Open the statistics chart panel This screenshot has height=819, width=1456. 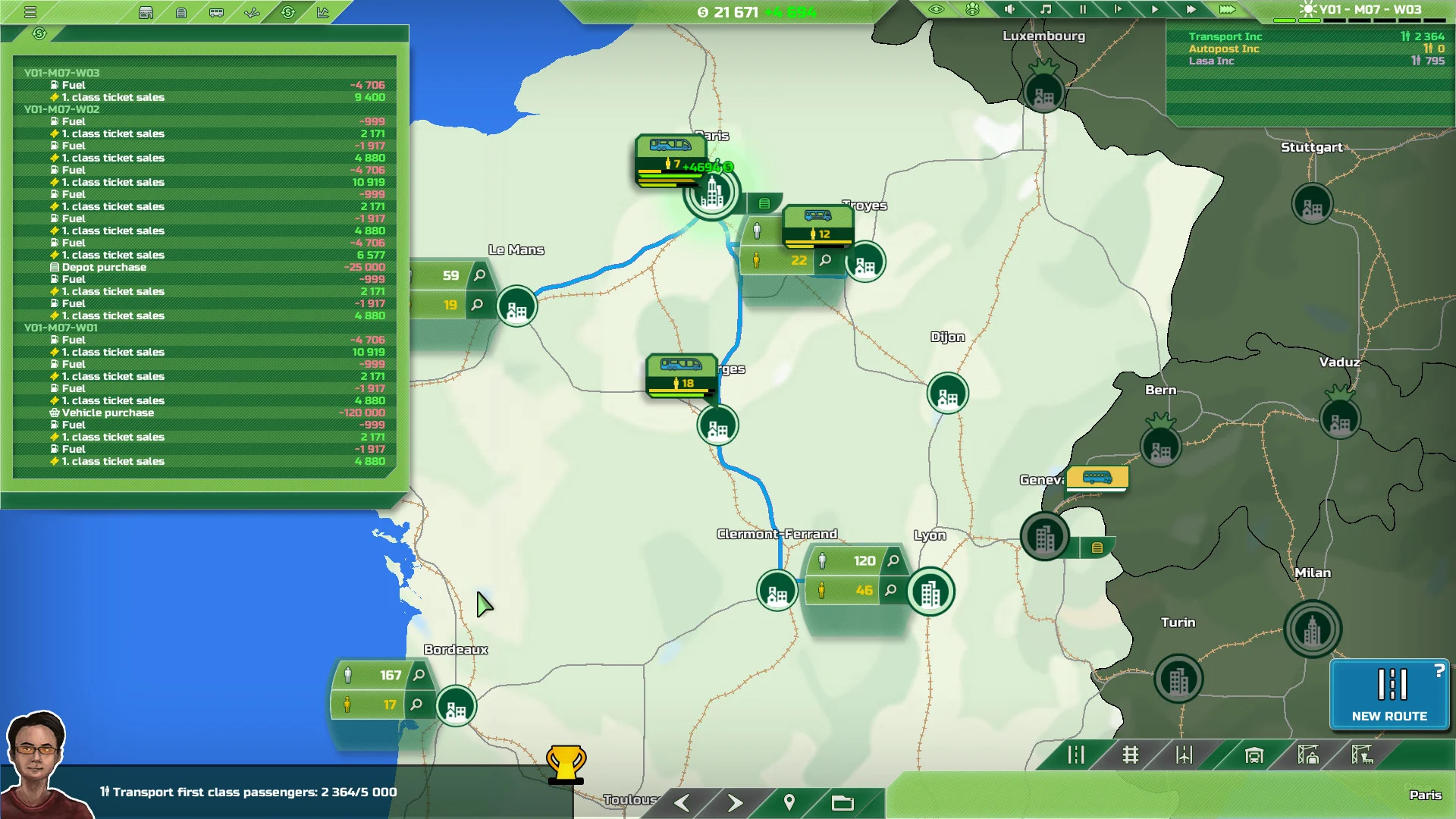click(x=322, y=11)
